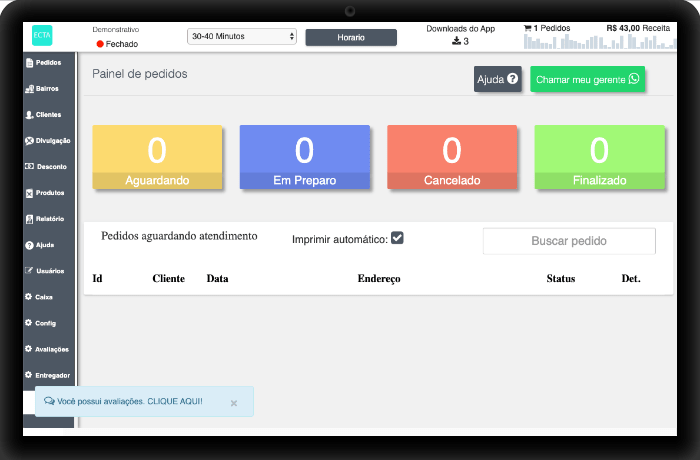Click the R$ 43,00 Receita text
This screenshot has width=700, height=460.
[638, 28]
